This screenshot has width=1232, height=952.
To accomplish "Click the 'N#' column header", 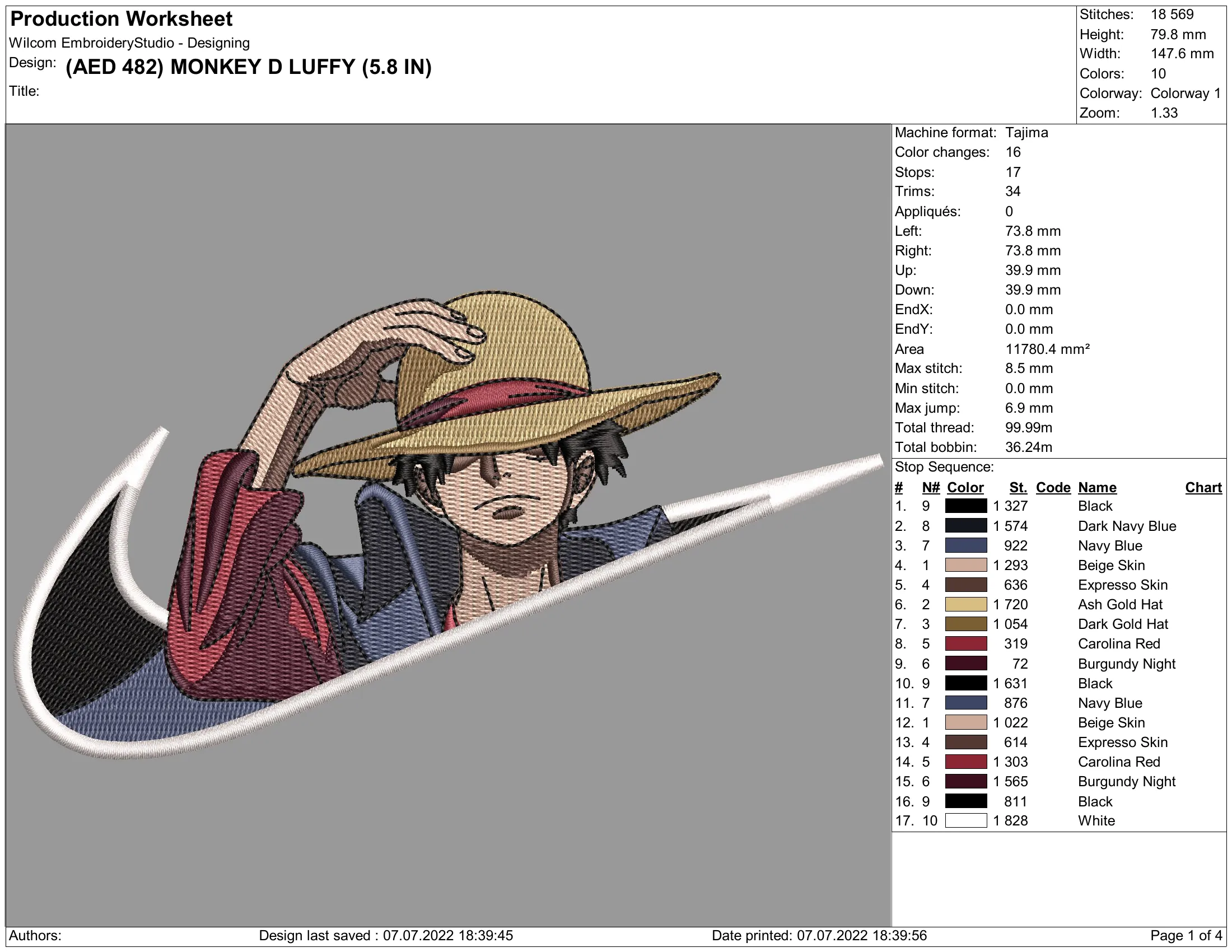I will click(x=931, y=487).
